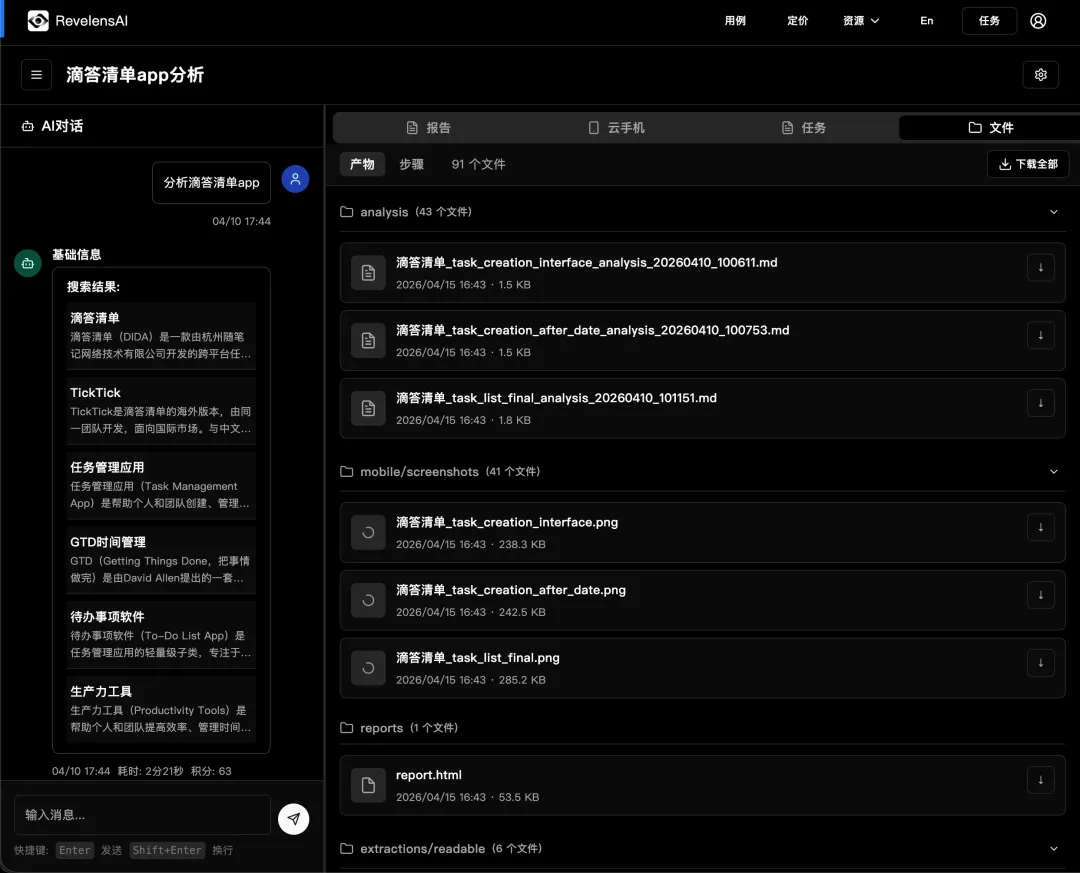Viewport: 1080px width, 873px height.
Task: Open report.html file name
Action: [428, 774]
